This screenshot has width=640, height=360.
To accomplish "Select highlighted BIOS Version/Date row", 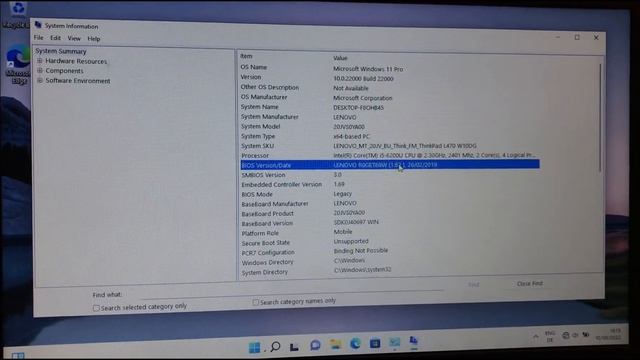I will tap(390, 165).
